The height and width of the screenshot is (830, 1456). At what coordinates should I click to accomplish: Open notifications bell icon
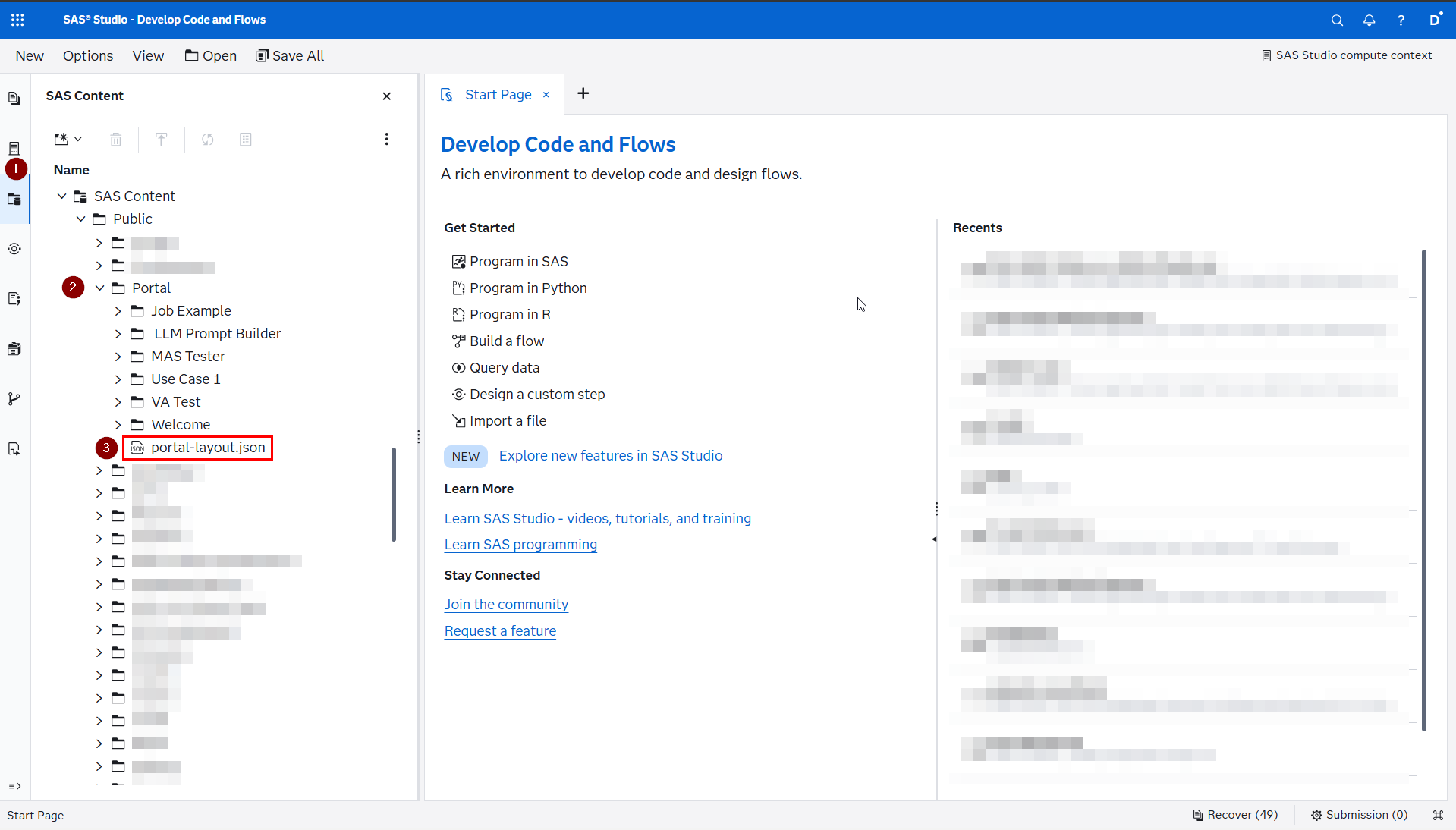[1369, 20]
